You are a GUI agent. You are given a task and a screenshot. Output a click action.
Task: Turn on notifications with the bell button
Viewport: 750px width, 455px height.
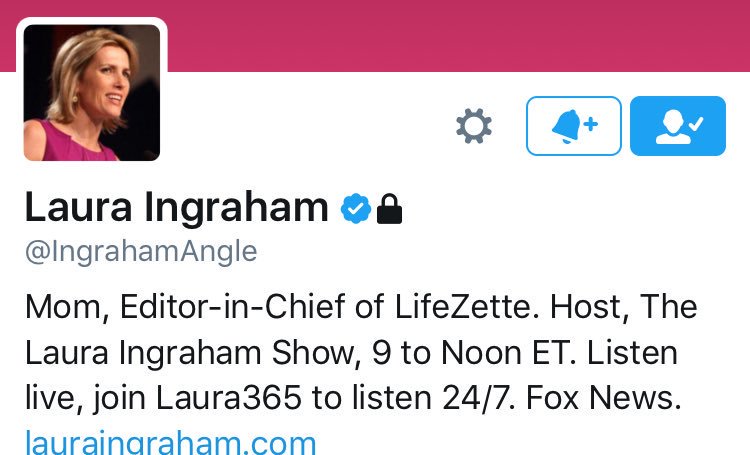pos(574,126)
